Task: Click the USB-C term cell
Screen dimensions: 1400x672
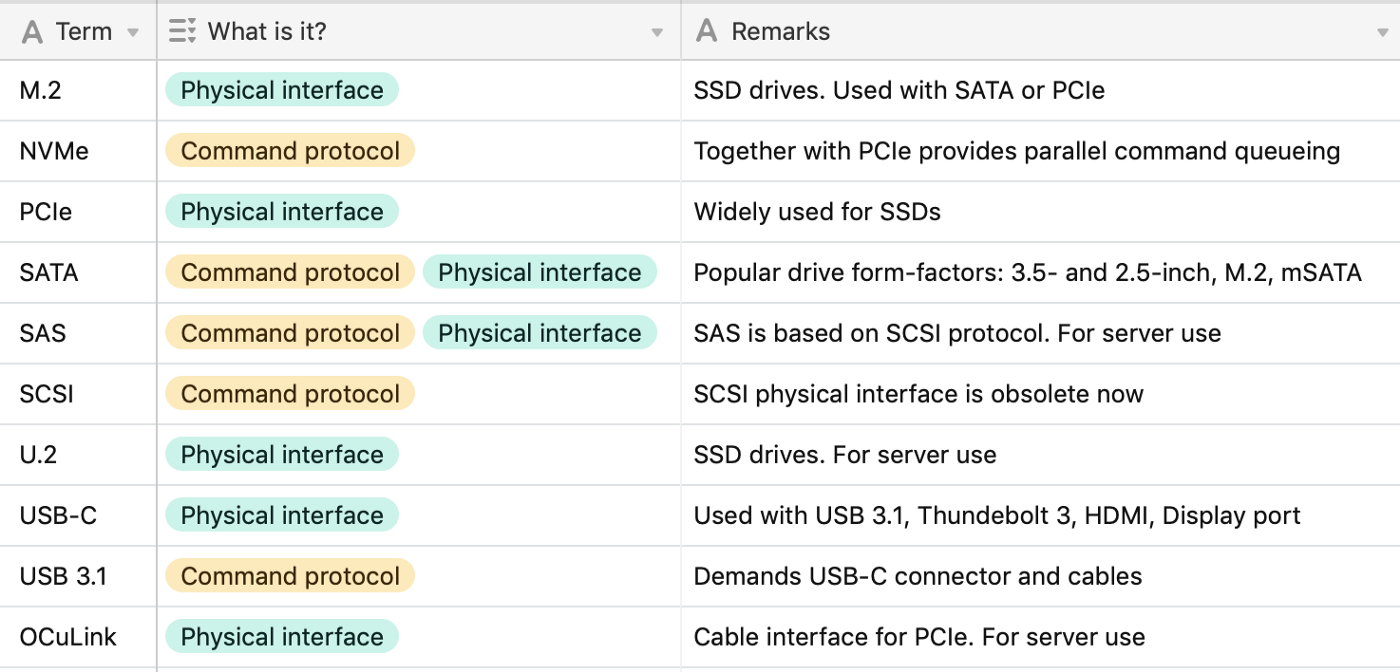Action: [x=58, y=516]
